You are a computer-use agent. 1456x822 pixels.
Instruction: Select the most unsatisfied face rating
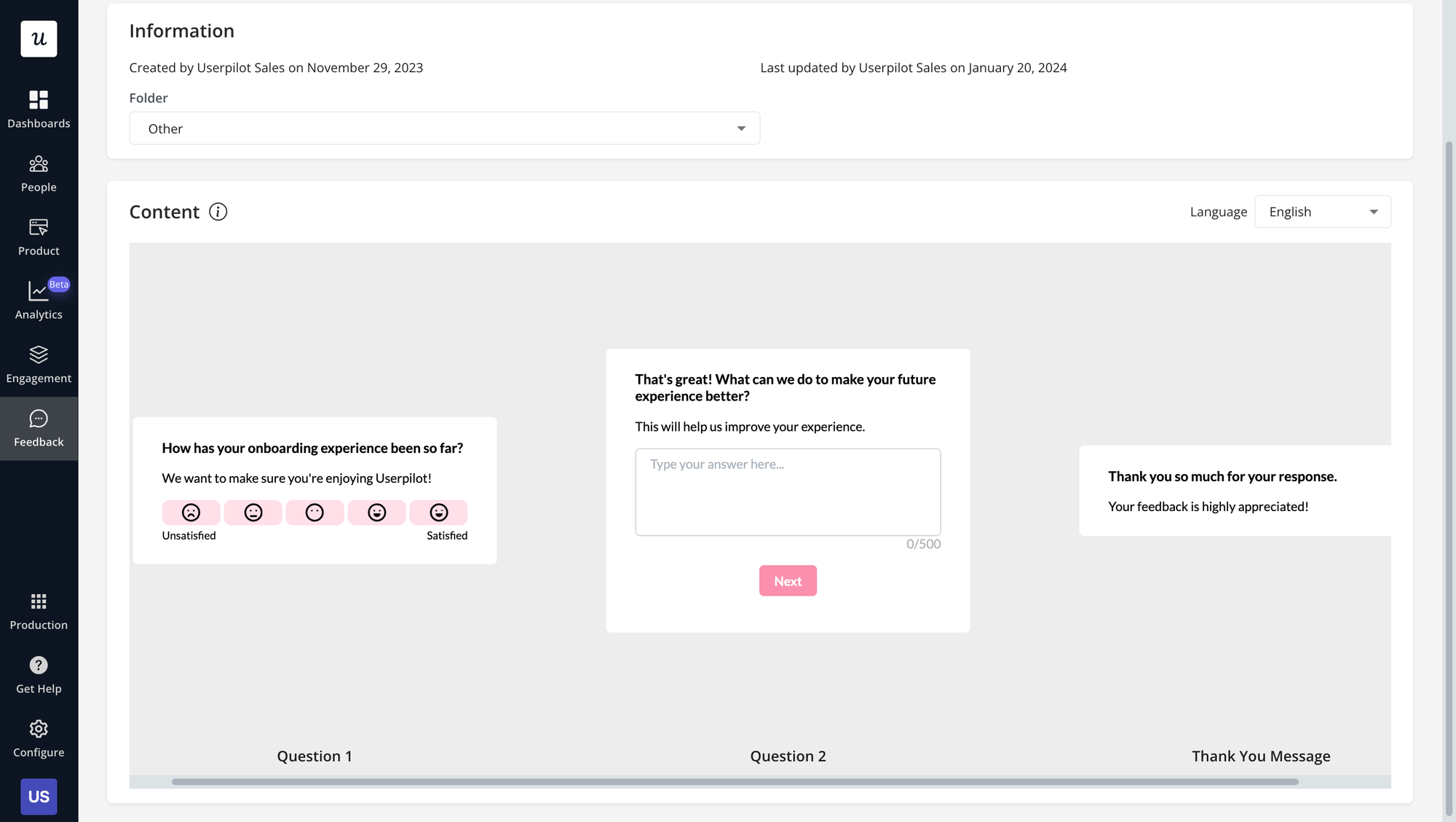[191, 512]
